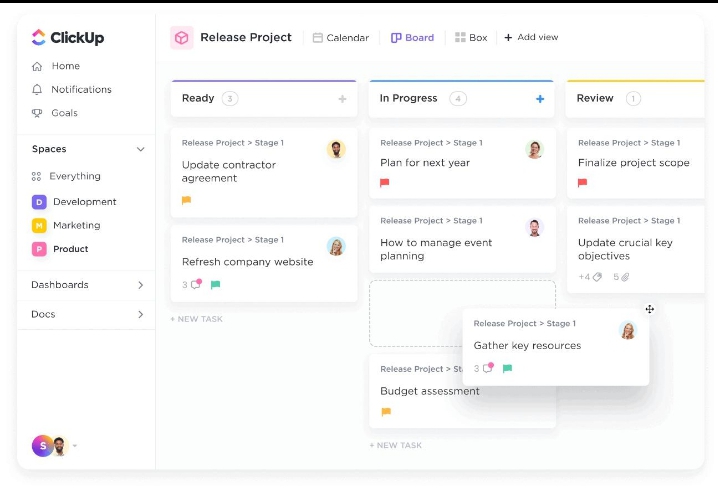718x491 pixels.
Task: Click the yellow flag on Update contractor agreement
Action: click(x=186, y=200)
